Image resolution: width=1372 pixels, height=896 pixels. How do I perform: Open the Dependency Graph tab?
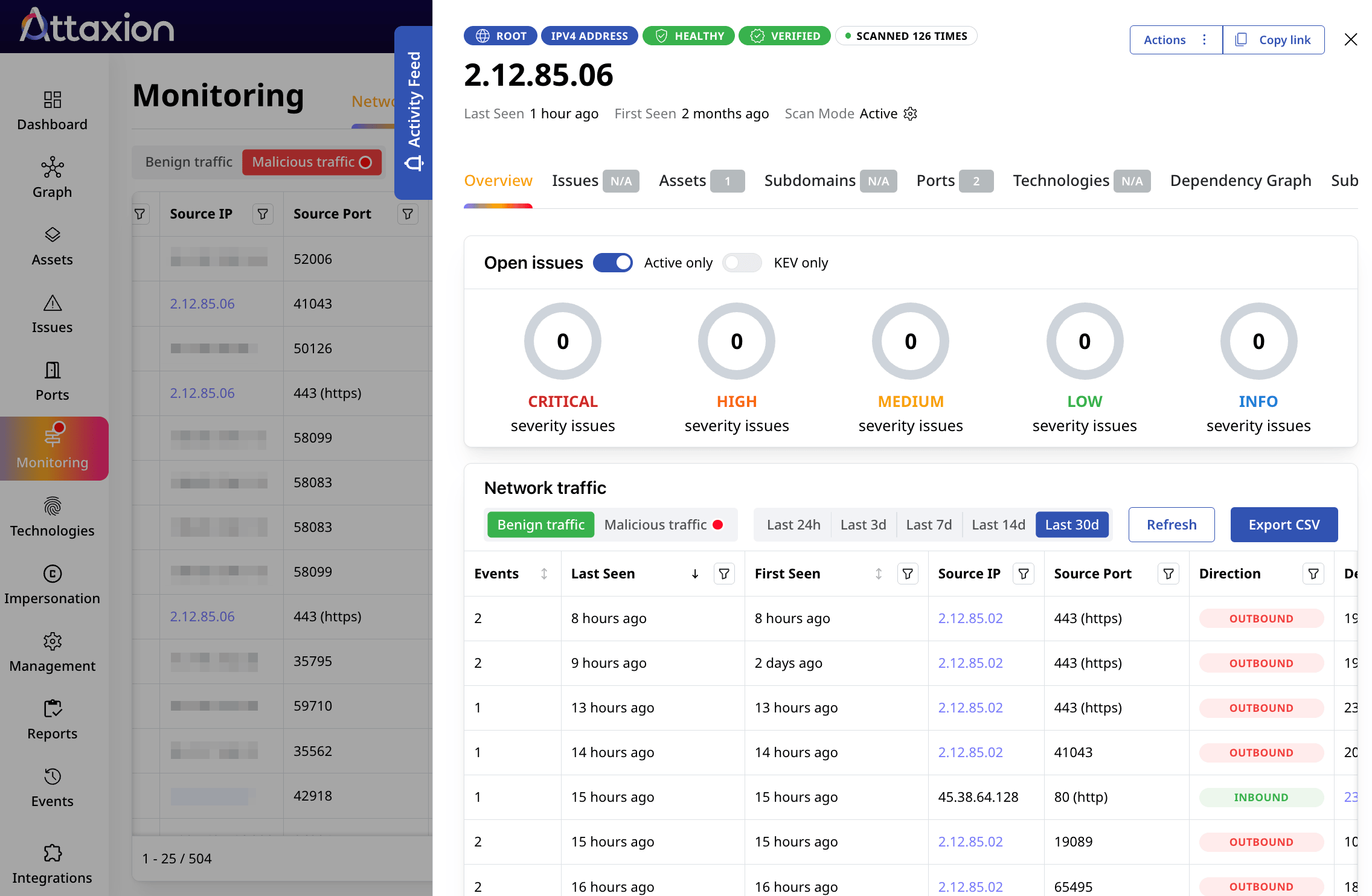1240,180
